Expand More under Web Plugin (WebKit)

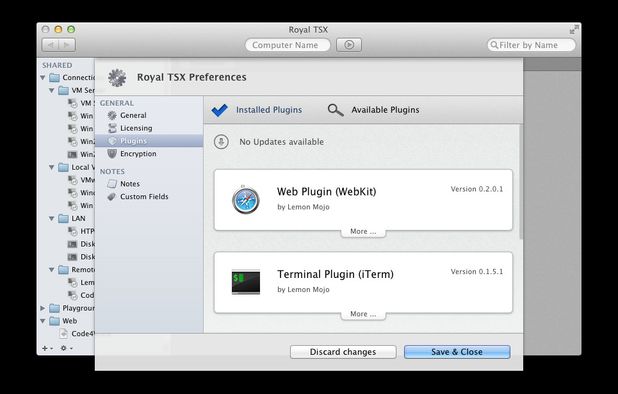tap(363, 231)
